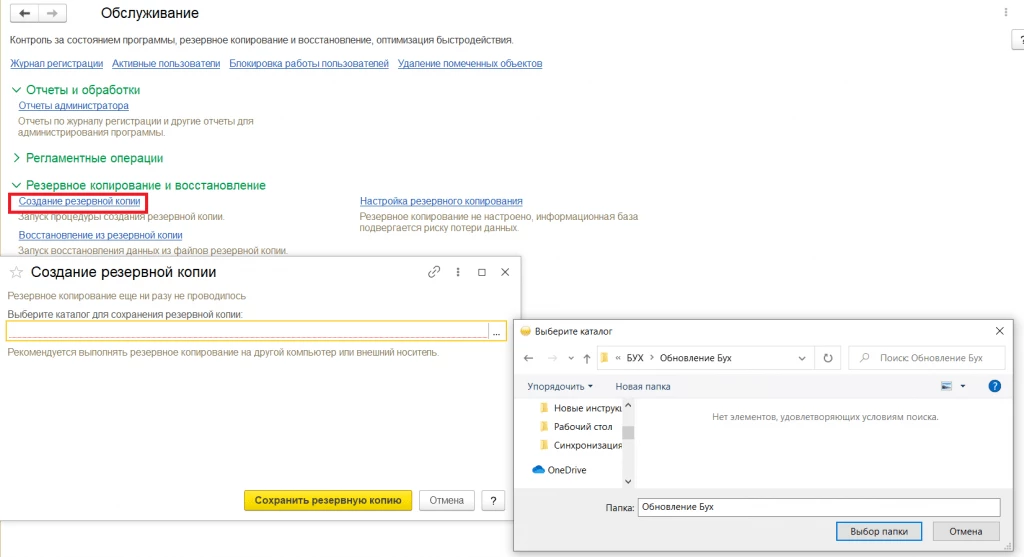
Task: Open Настройка резервного копирования link
Action: [x=441, y=201]
